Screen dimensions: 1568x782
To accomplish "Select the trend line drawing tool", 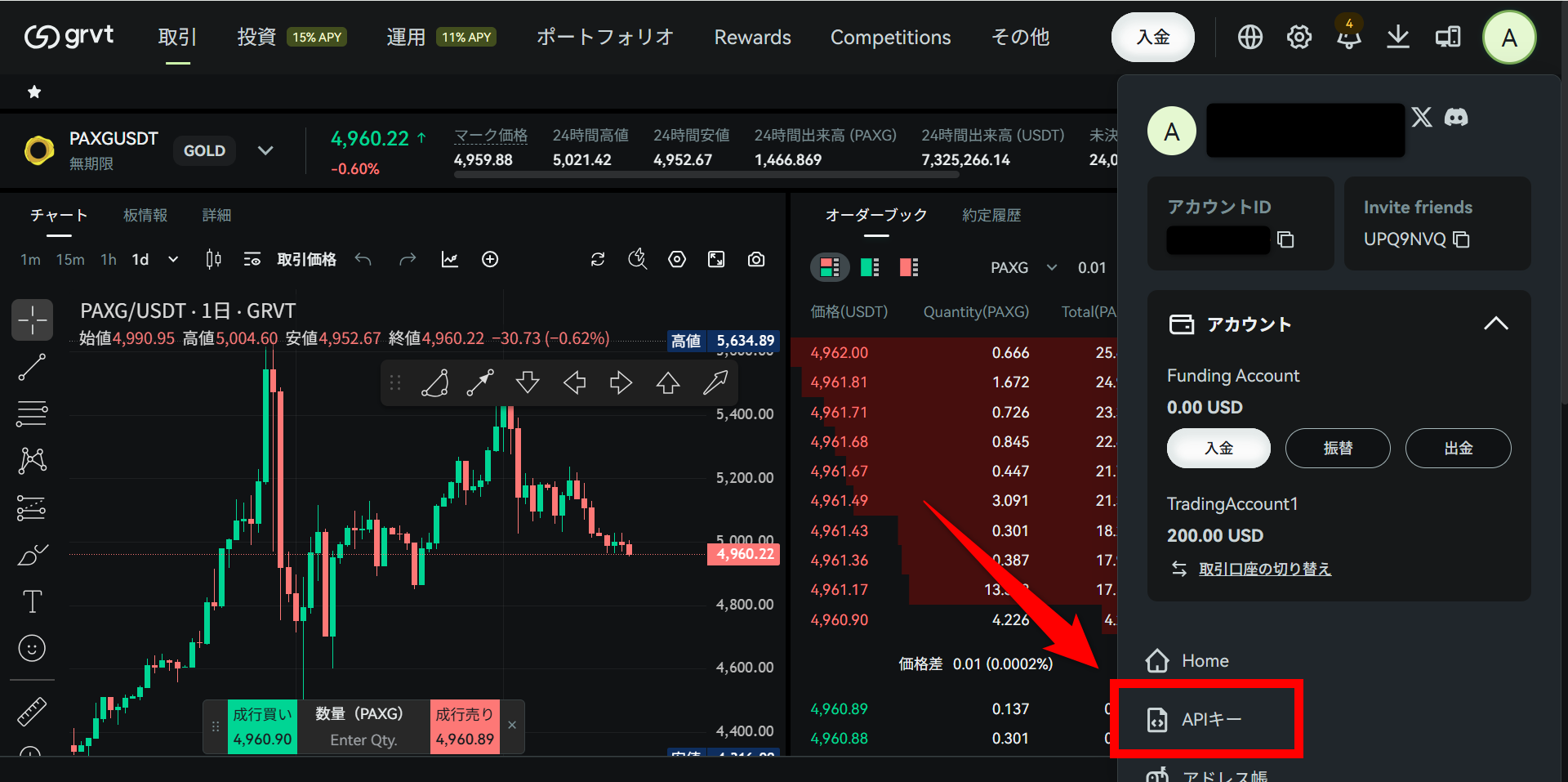I will coord(32,368).
